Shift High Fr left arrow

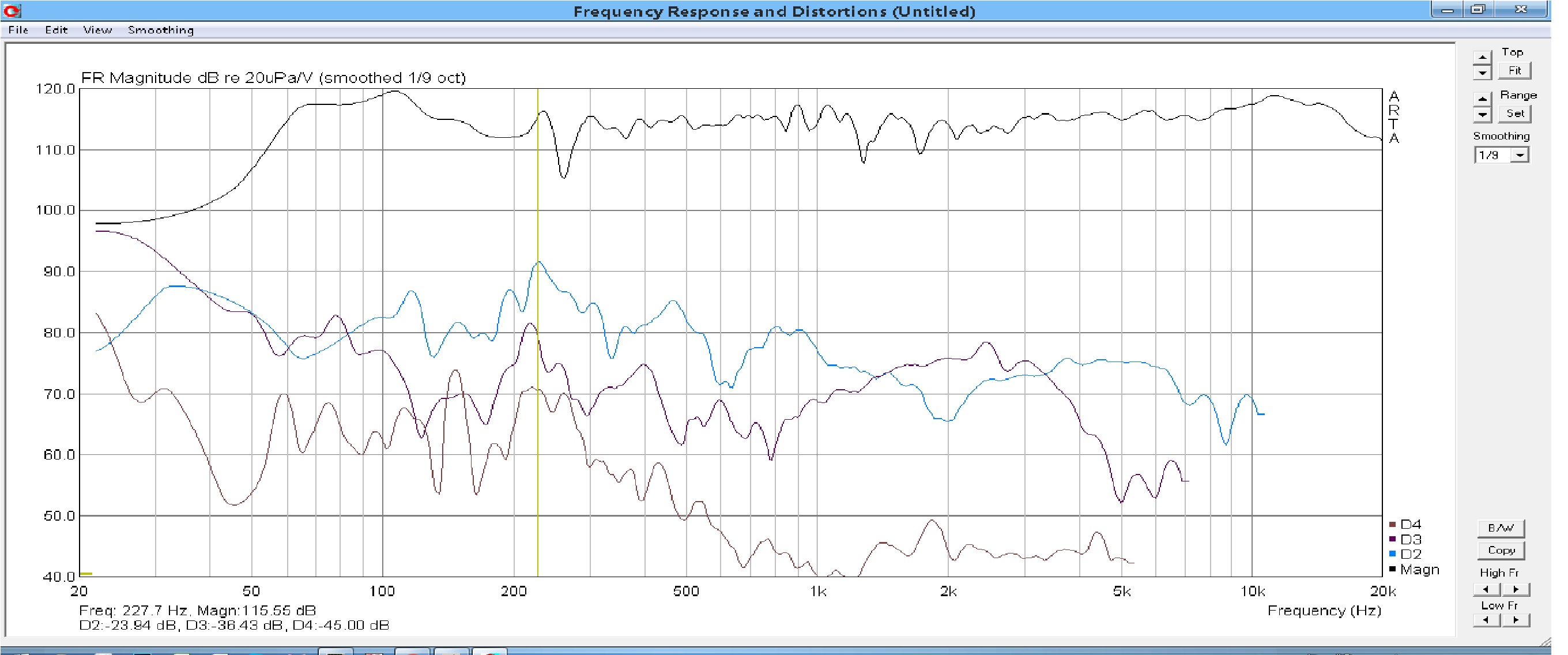tap(1486, 589)
